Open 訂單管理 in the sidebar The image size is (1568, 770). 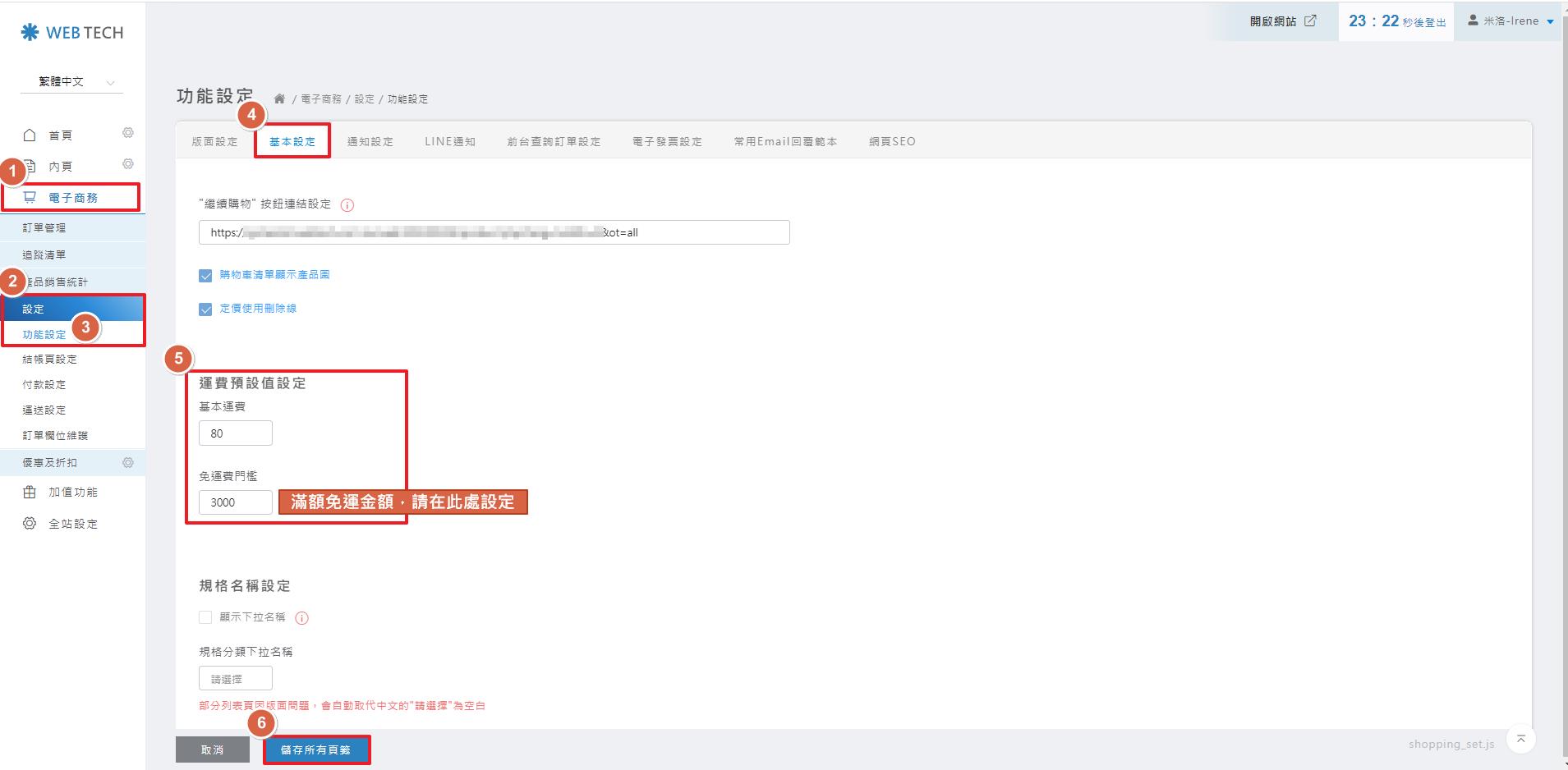pyautogui.click(x=44, y=228)
